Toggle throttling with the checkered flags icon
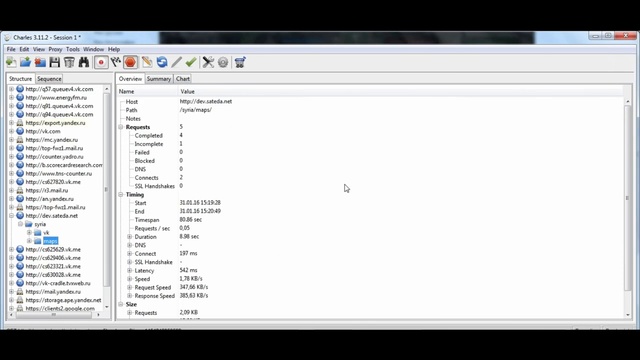640x360 pixels. coord(116,62)
